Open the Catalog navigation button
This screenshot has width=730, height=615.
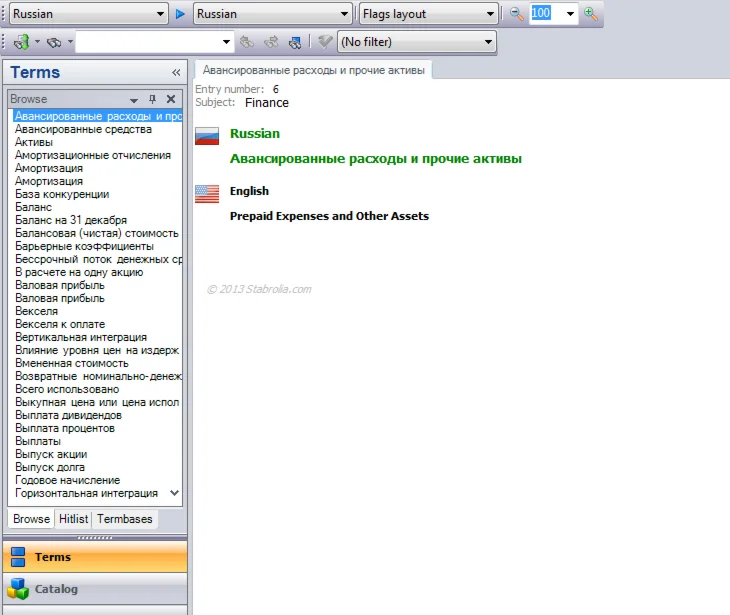point(95,589)
